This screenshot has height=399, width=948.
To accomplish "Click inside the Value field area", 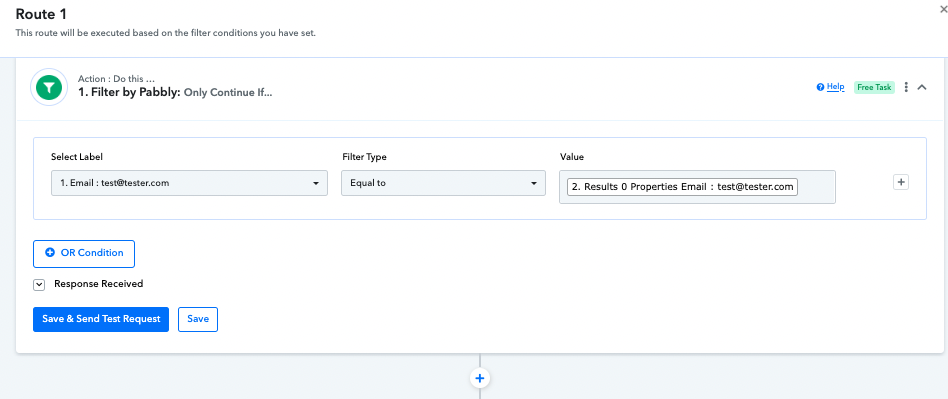I will click(697, 187).
